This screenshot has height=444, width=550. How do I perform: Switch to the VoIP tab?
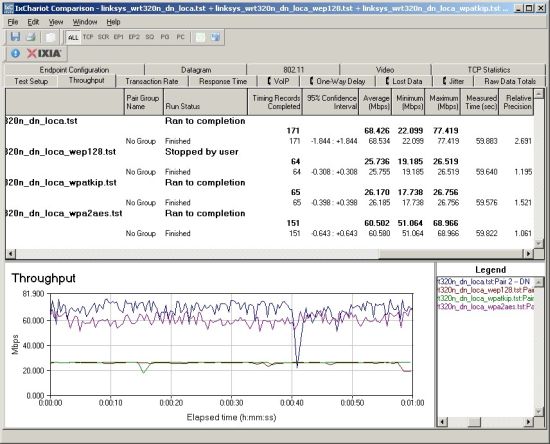tap(279, 81)
